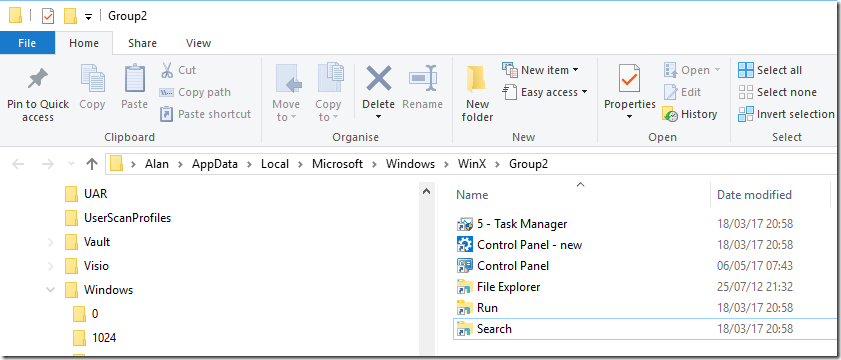Switch to the Share ribbon tab
841x360 pixels.
[x=142, y=43]
